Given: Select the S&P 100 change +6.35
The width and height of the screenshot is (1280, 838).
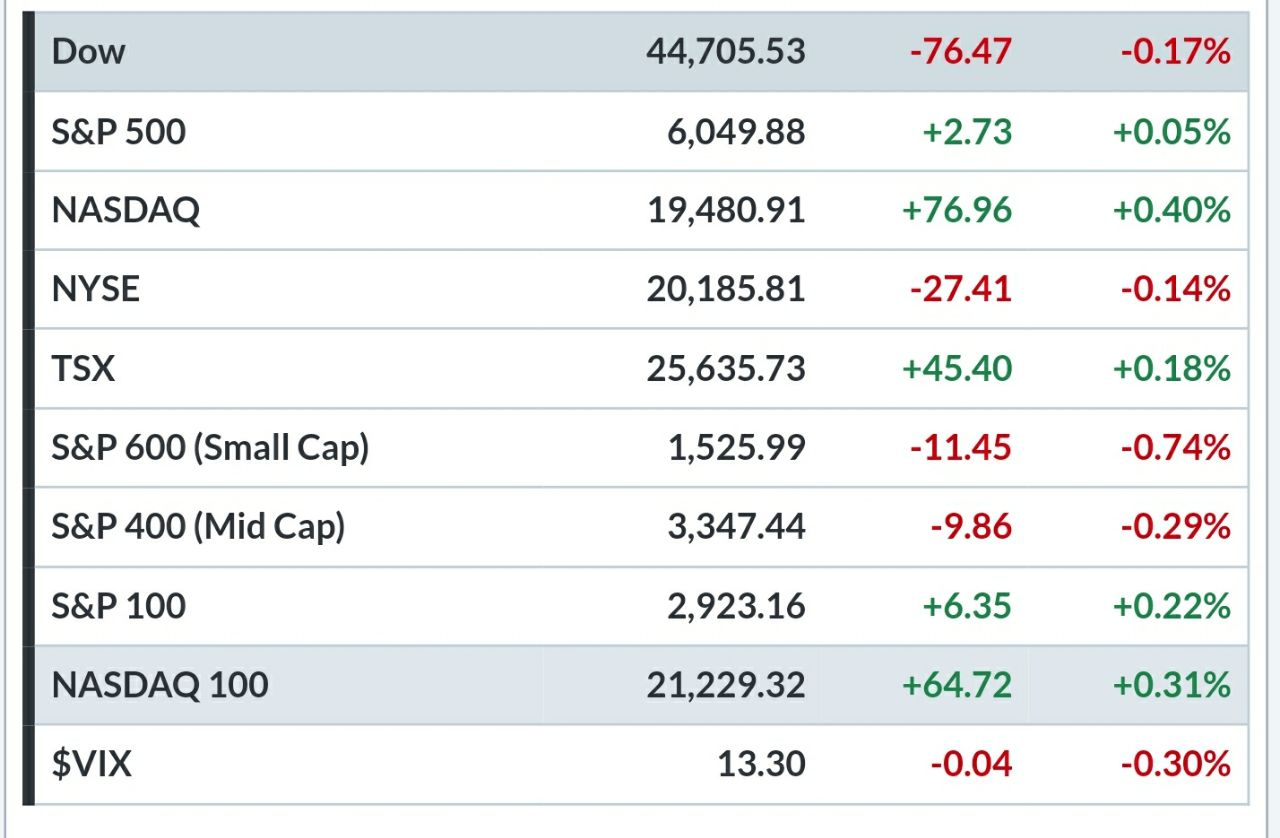Looking at the screenshot, I should tap(969, 605).
